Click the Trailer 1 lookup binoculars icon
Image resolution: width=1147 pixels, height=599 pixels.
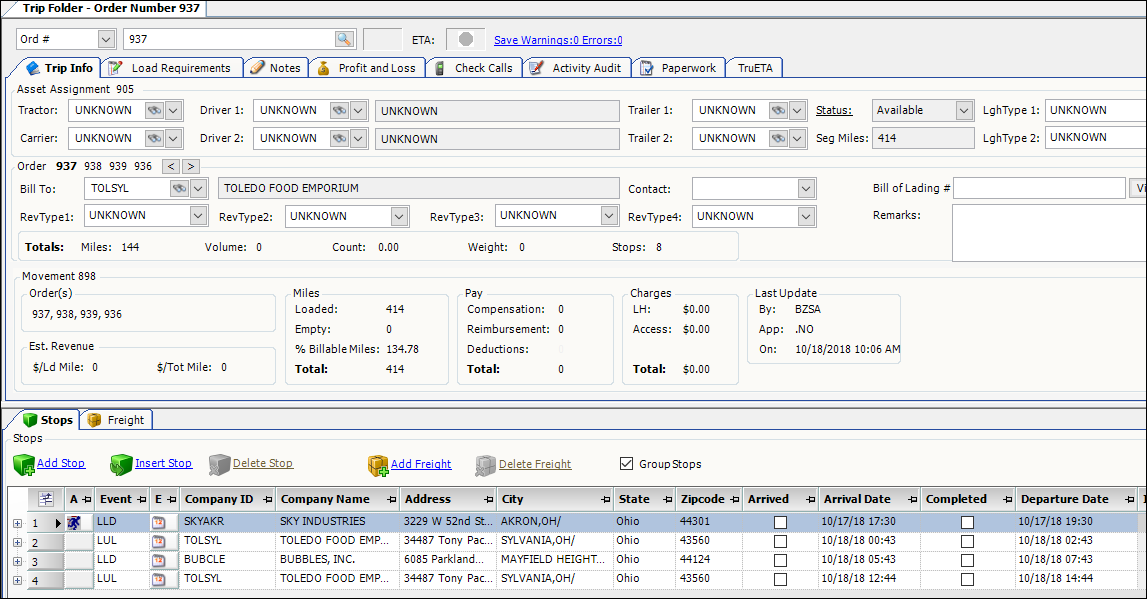click(x=777, y=110)
